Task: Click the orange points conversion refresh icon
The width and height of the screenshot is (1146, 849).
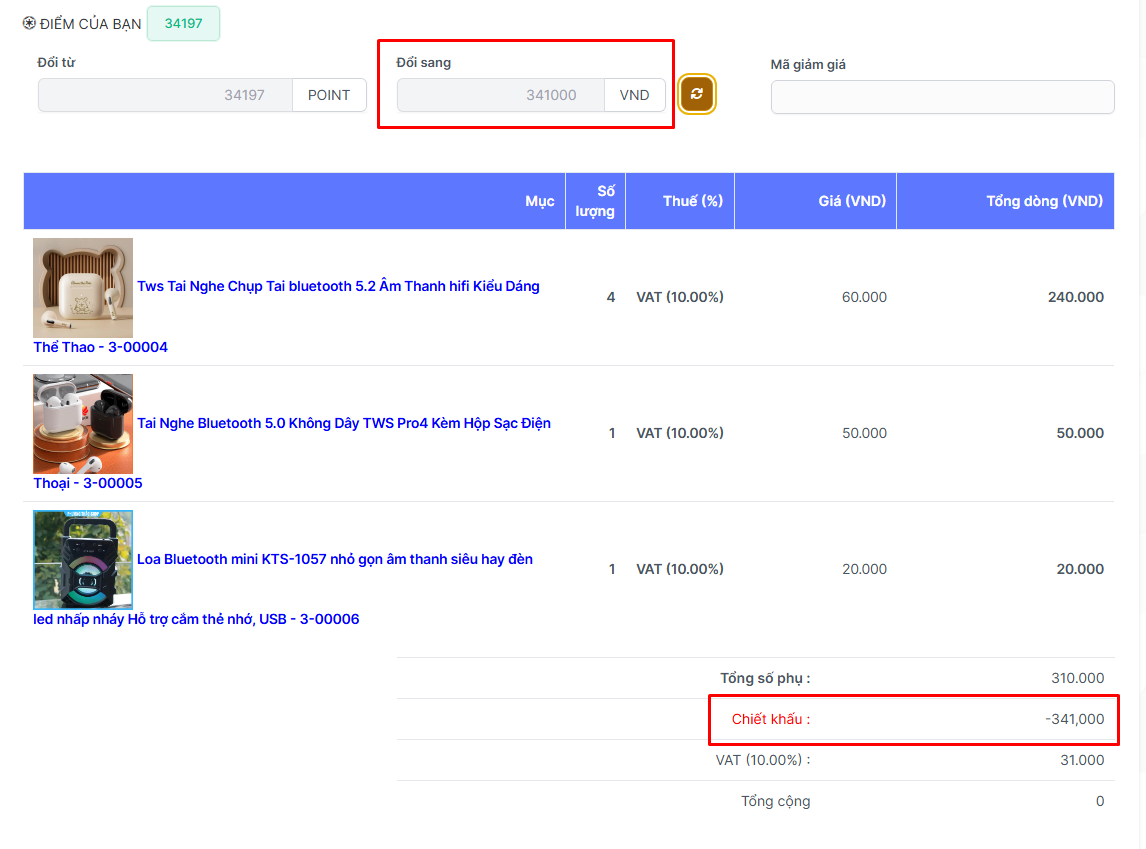Action: (697, 94)
